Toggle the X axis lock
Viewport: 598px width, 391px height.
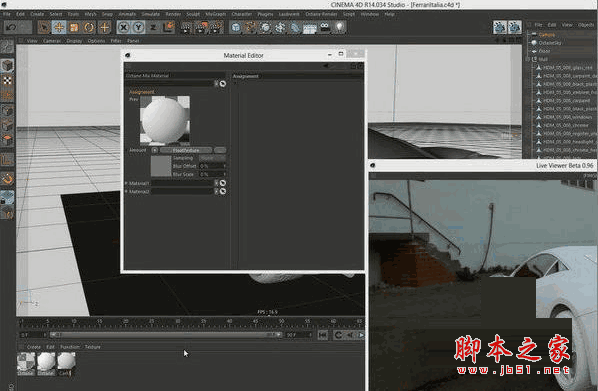click(123, 27)
